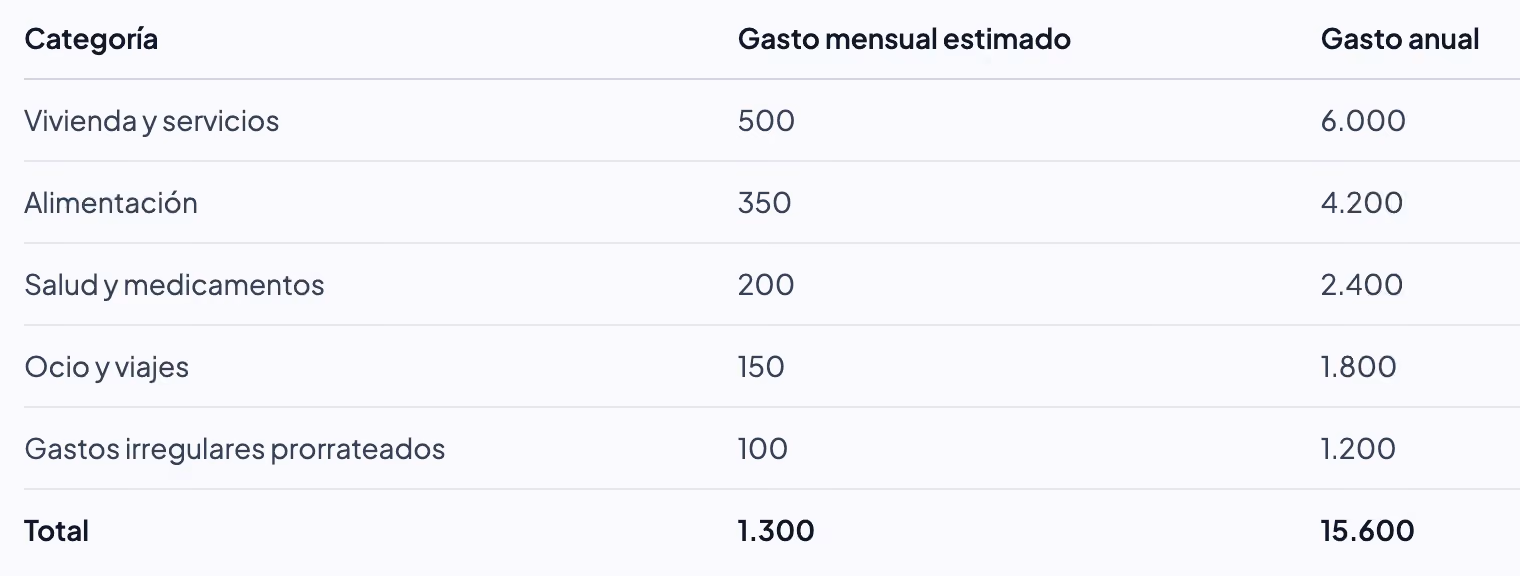Click the Gasto anual column header

tap(1400, 39)
